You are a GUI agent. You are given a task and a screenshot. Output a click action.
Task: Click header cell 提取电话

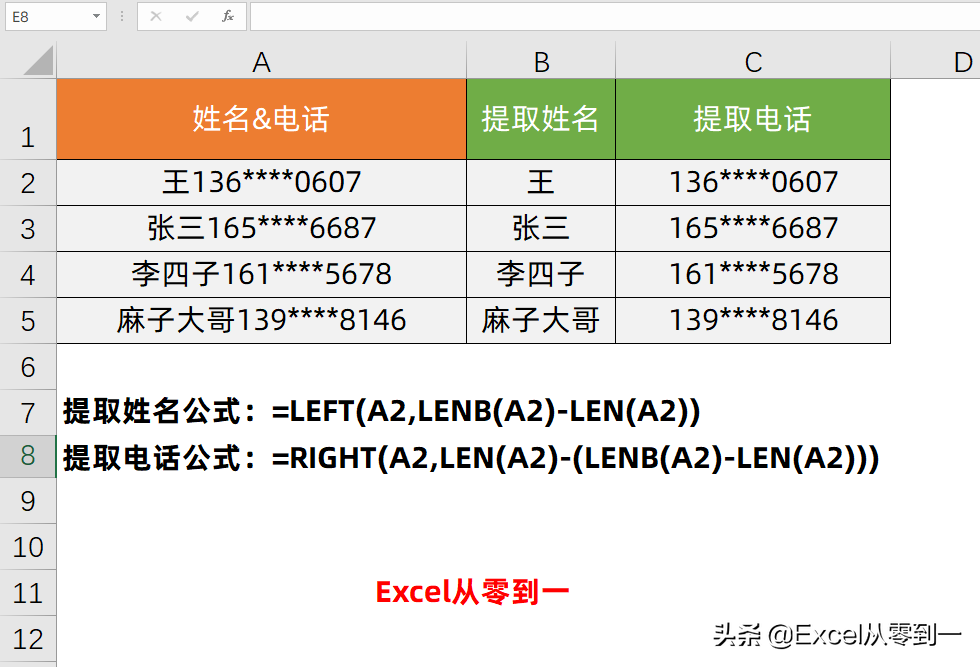[753, 119]
